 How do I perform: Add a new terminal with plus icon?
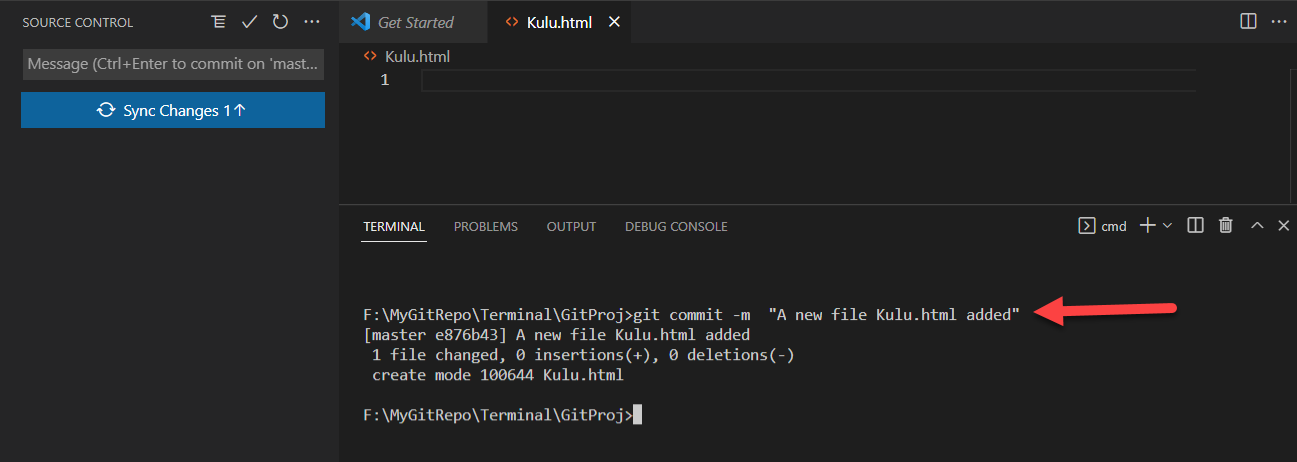pyautogui.click(x=1147, y=226)
